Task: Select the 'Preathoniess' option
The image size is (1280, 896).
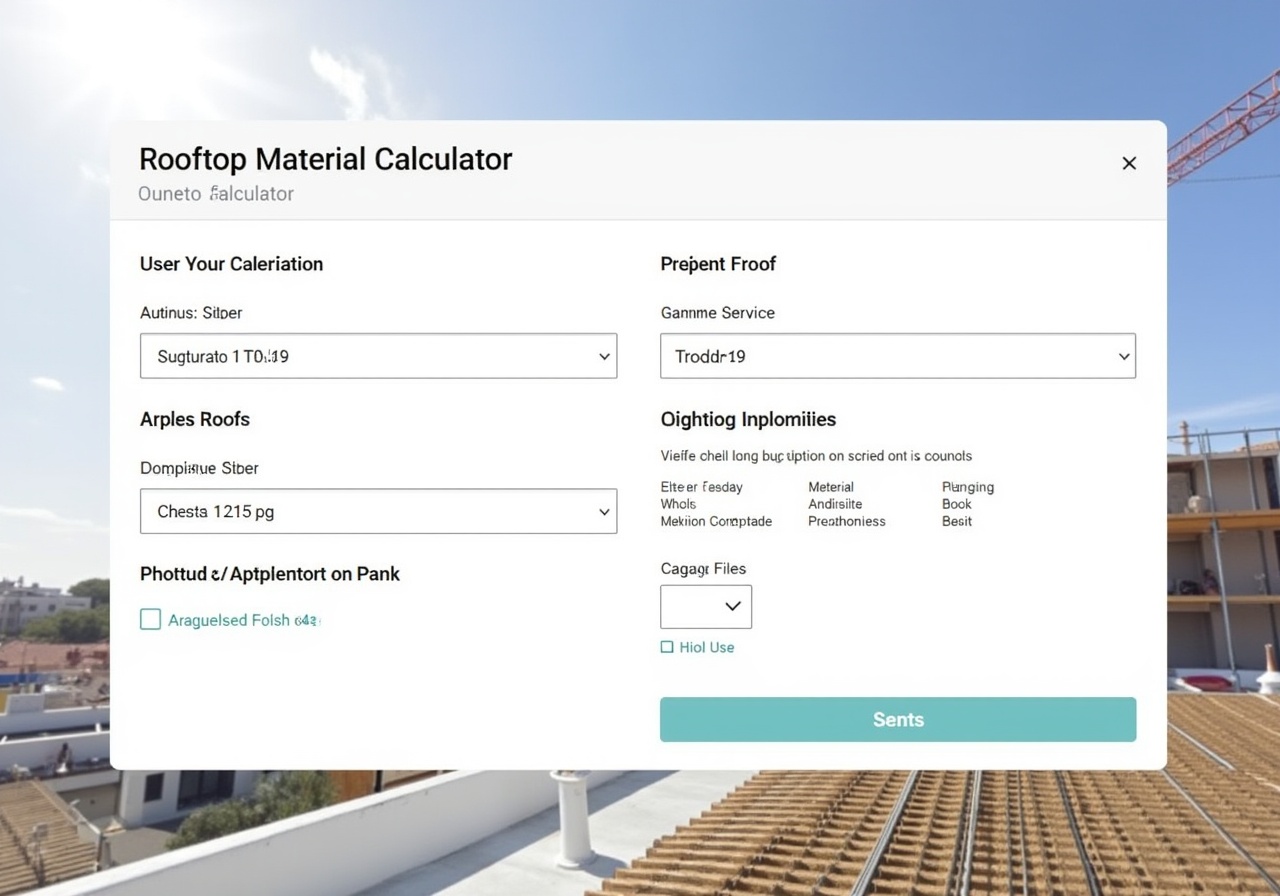Action: point(847,521)
